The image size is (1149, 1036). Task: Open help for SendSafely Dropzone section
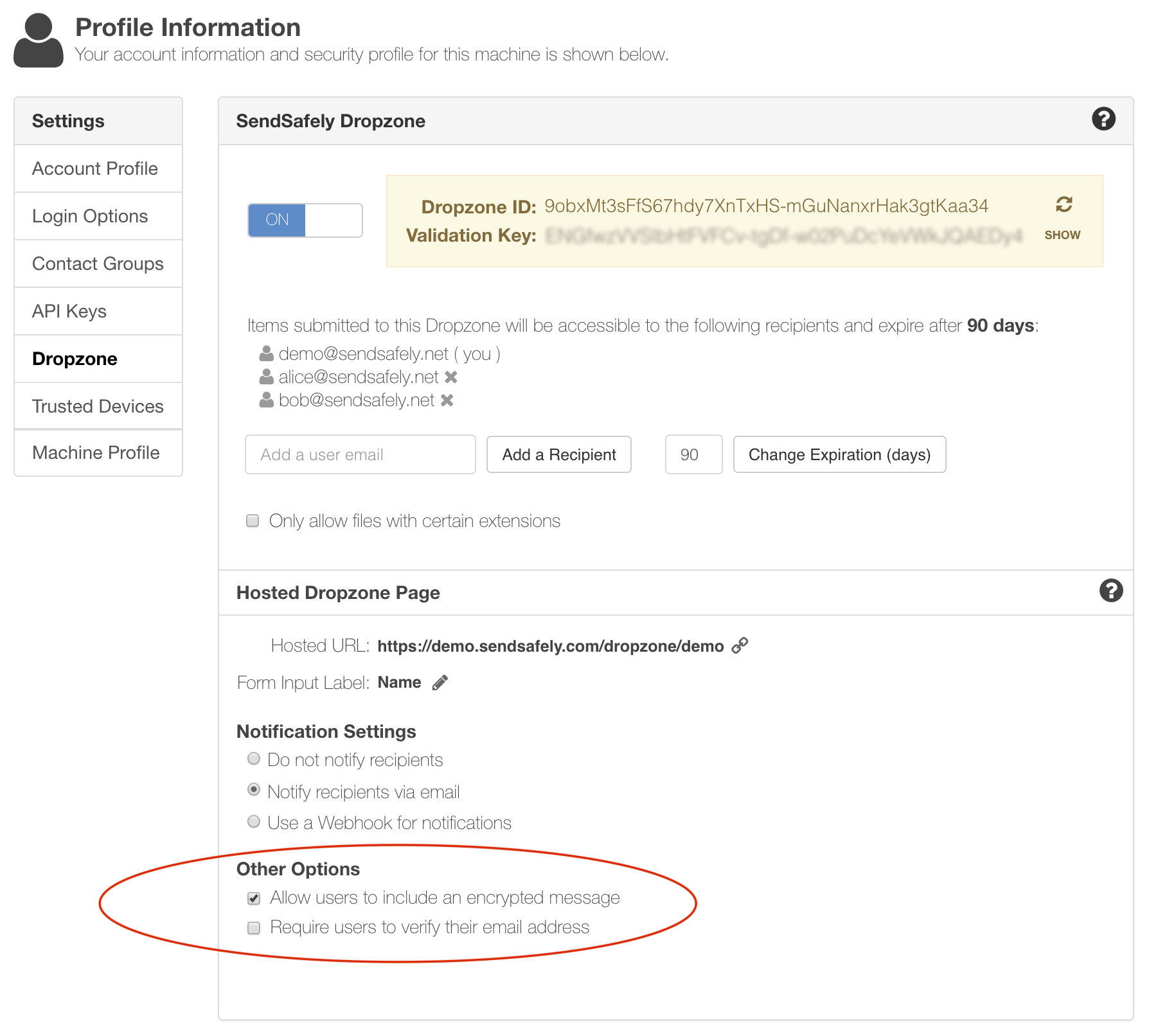pyautogui.click(x=1103, y=119)
